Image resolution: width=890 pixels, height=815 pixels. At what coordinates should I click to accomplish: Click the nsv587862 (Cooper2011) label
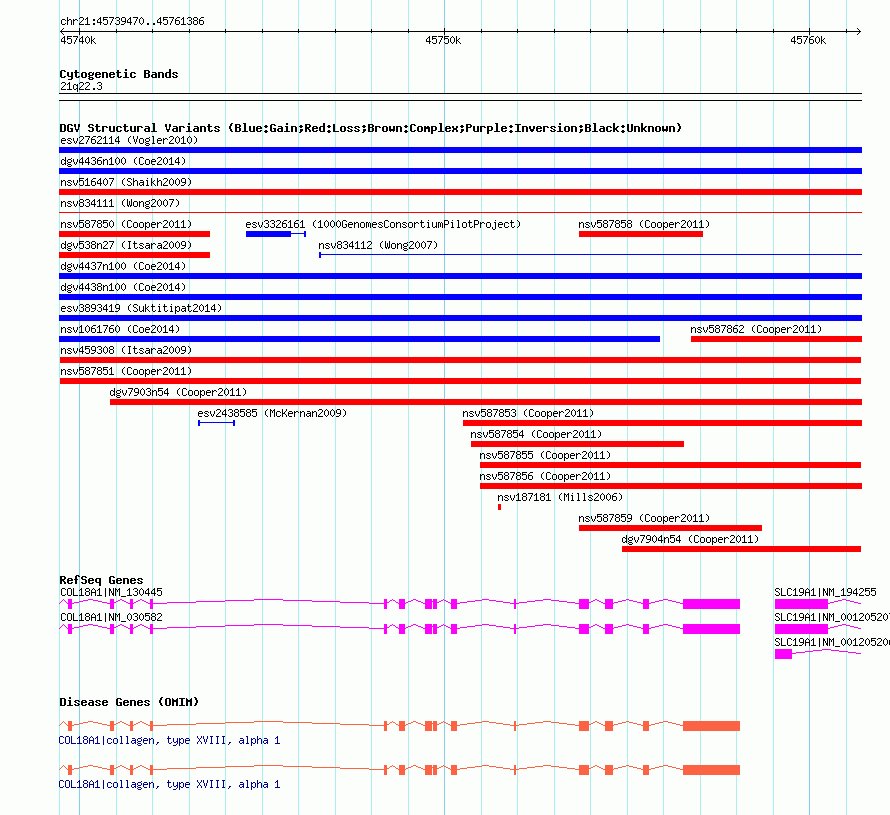click(756, 329)
